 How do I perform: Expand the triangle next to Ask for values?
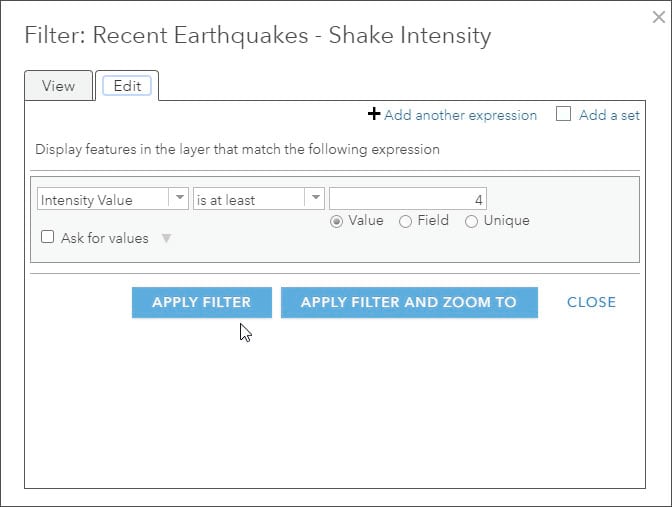[166, 238]
